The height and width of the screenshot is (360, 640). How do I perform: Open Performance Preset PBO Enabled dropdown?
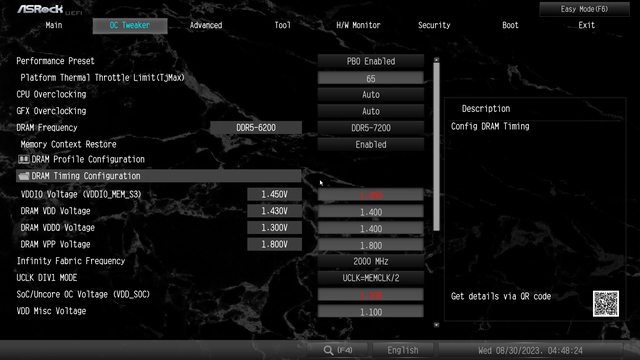point(371,61)
